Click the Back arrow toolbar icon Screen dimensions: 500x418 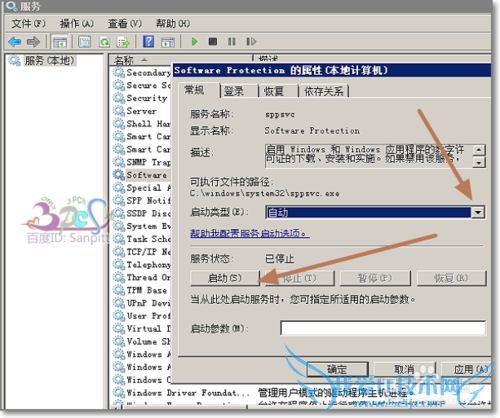pos(15,42)
